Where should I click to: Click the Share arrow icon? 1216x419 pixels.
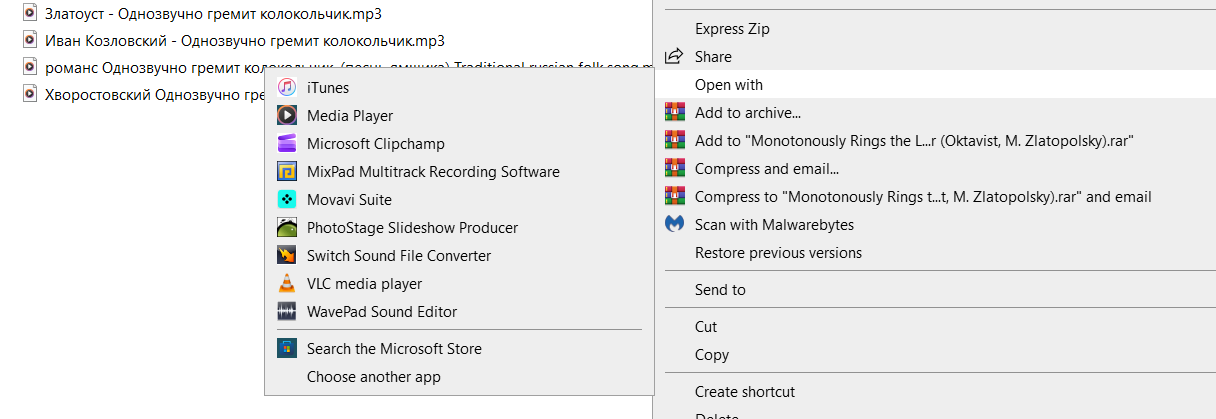pos(675,57)
